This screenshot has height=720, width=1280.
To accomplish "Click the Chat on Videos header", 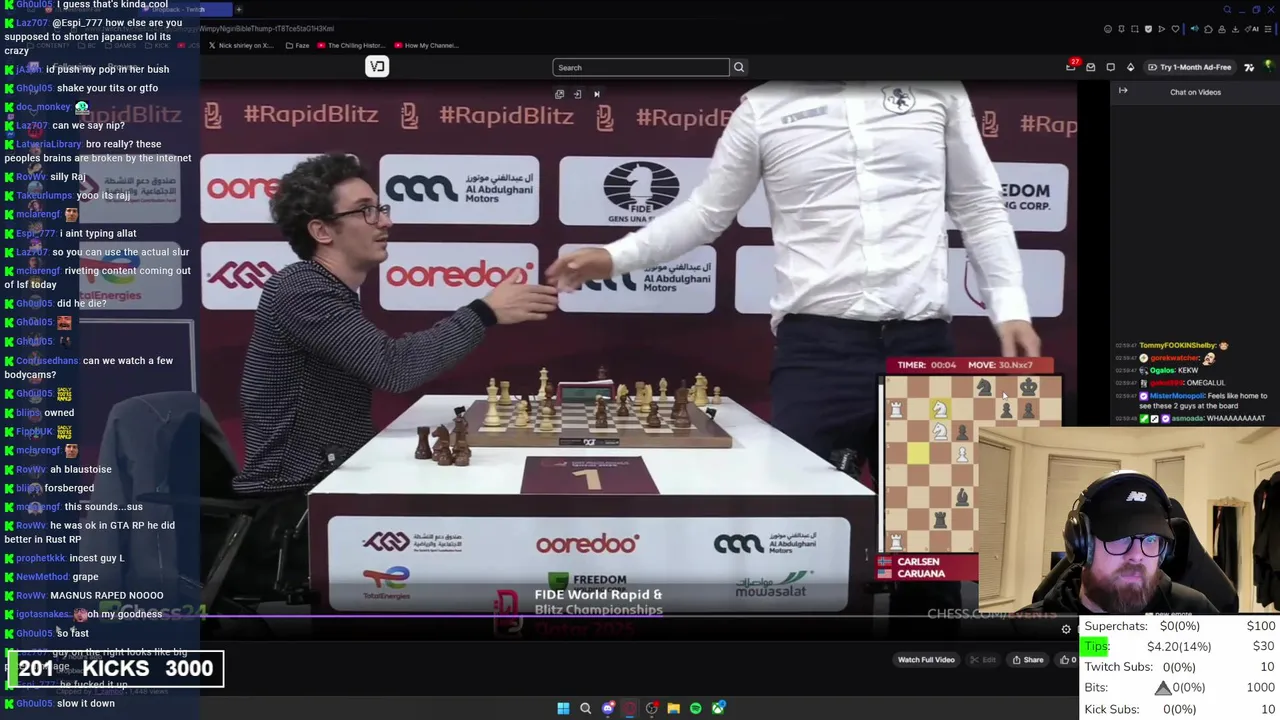I will click(x=1195, y=92).
